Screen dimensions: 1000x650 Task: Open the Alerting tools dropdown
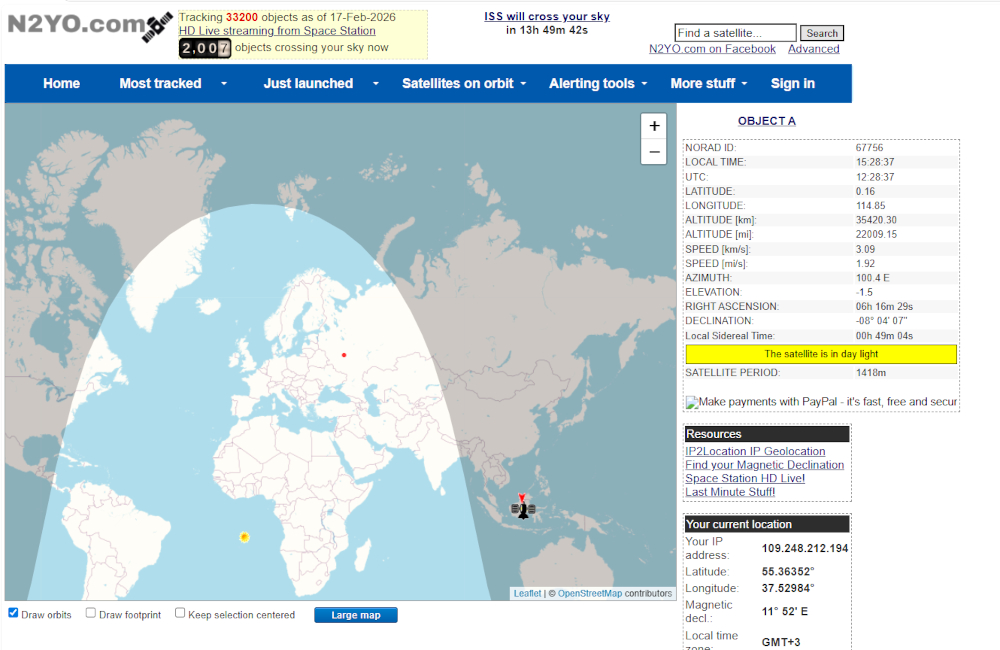point(597,84)
